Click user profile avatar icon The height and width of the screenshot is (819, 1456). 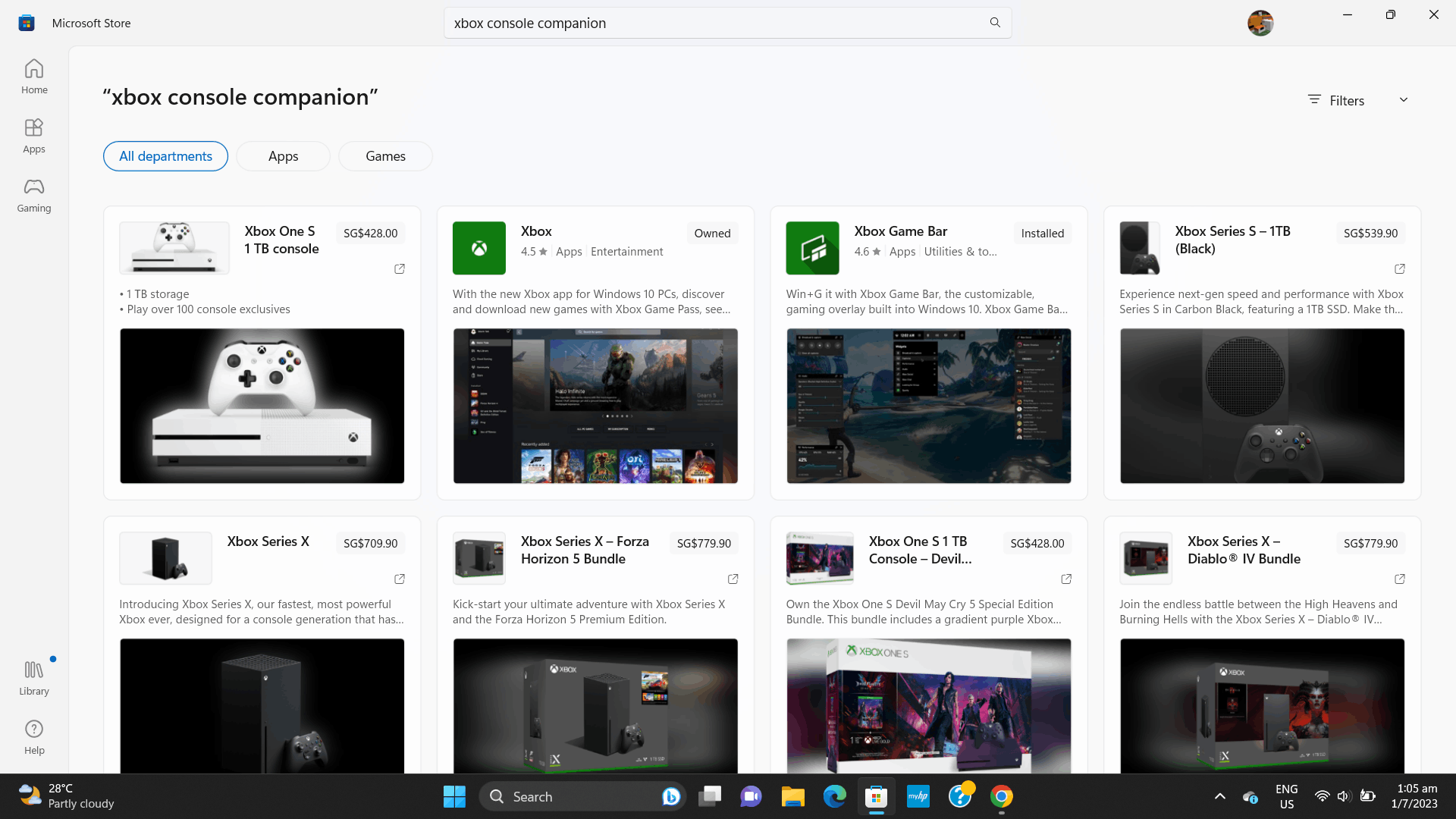pyautogui.click(x=1259, y=22)
